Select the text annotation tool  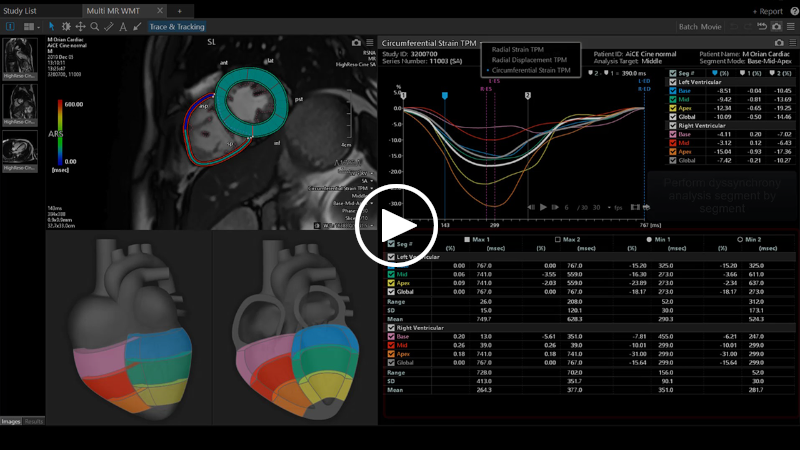coord(123,27)
